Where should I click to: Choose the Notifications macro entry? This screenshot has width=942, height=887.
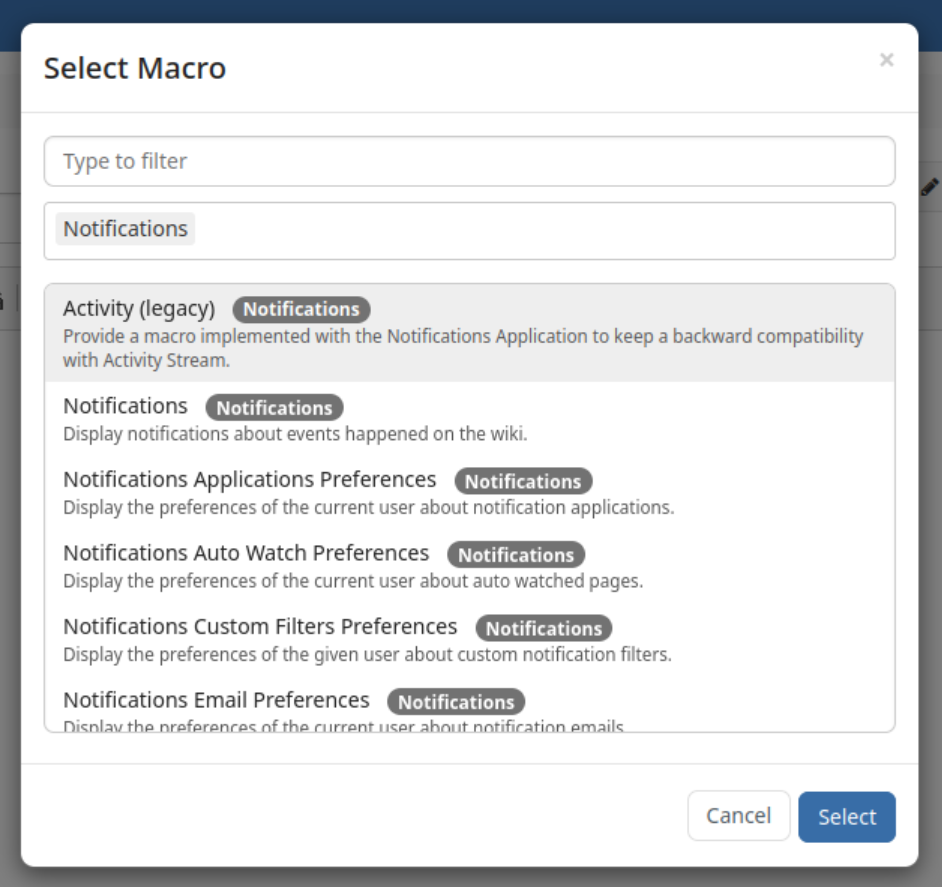pyautogui.click(x=469, y=419)
